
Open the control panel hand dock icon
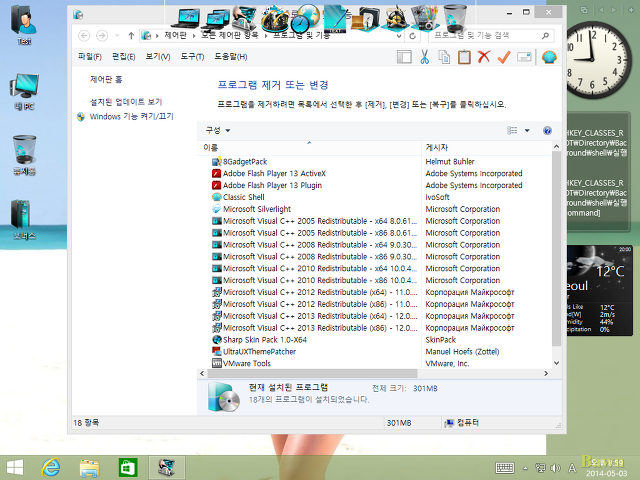(244, 18)
